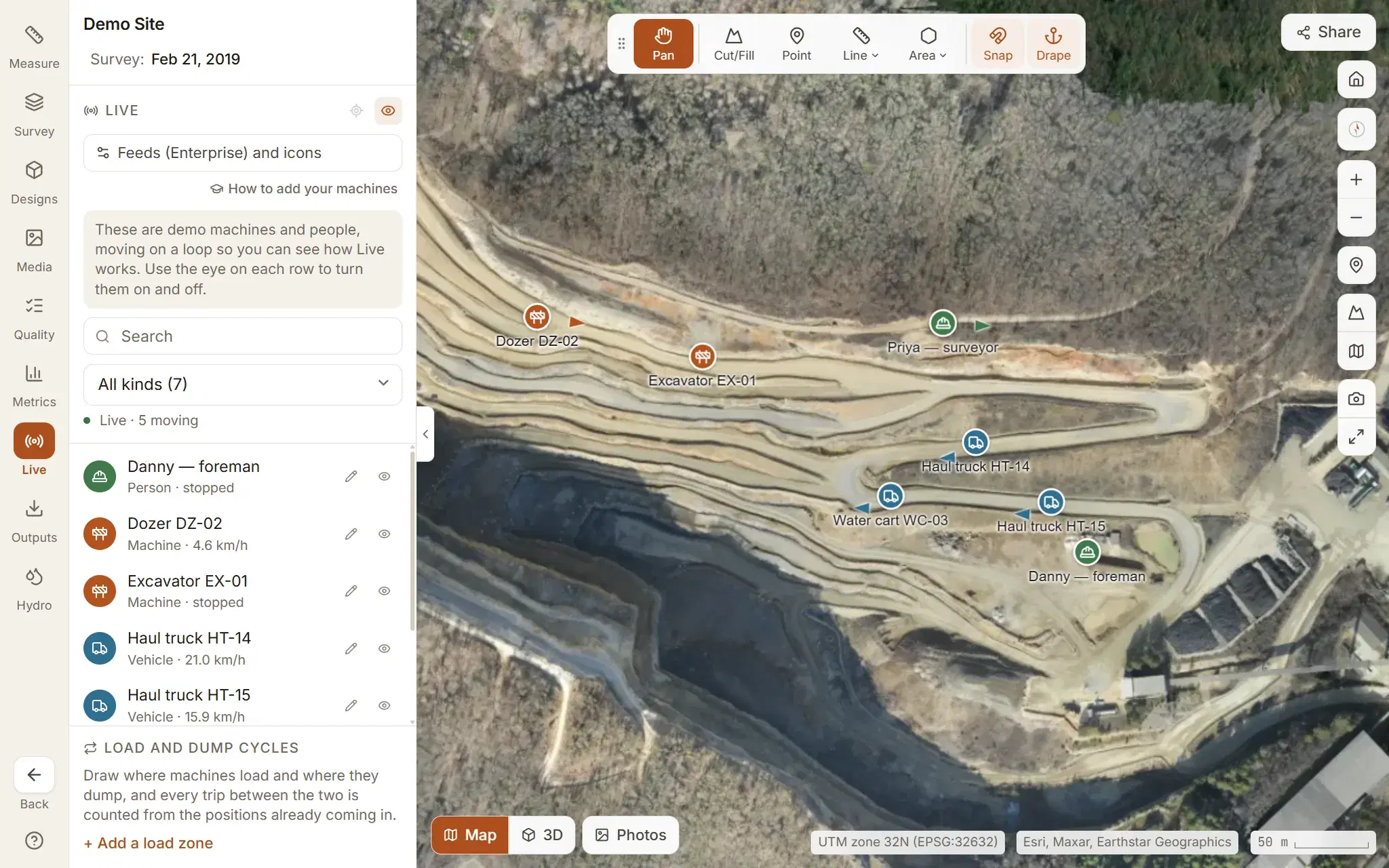Reset the compass orientation
Screen dimensions: 1389x868
[1356, 129]
